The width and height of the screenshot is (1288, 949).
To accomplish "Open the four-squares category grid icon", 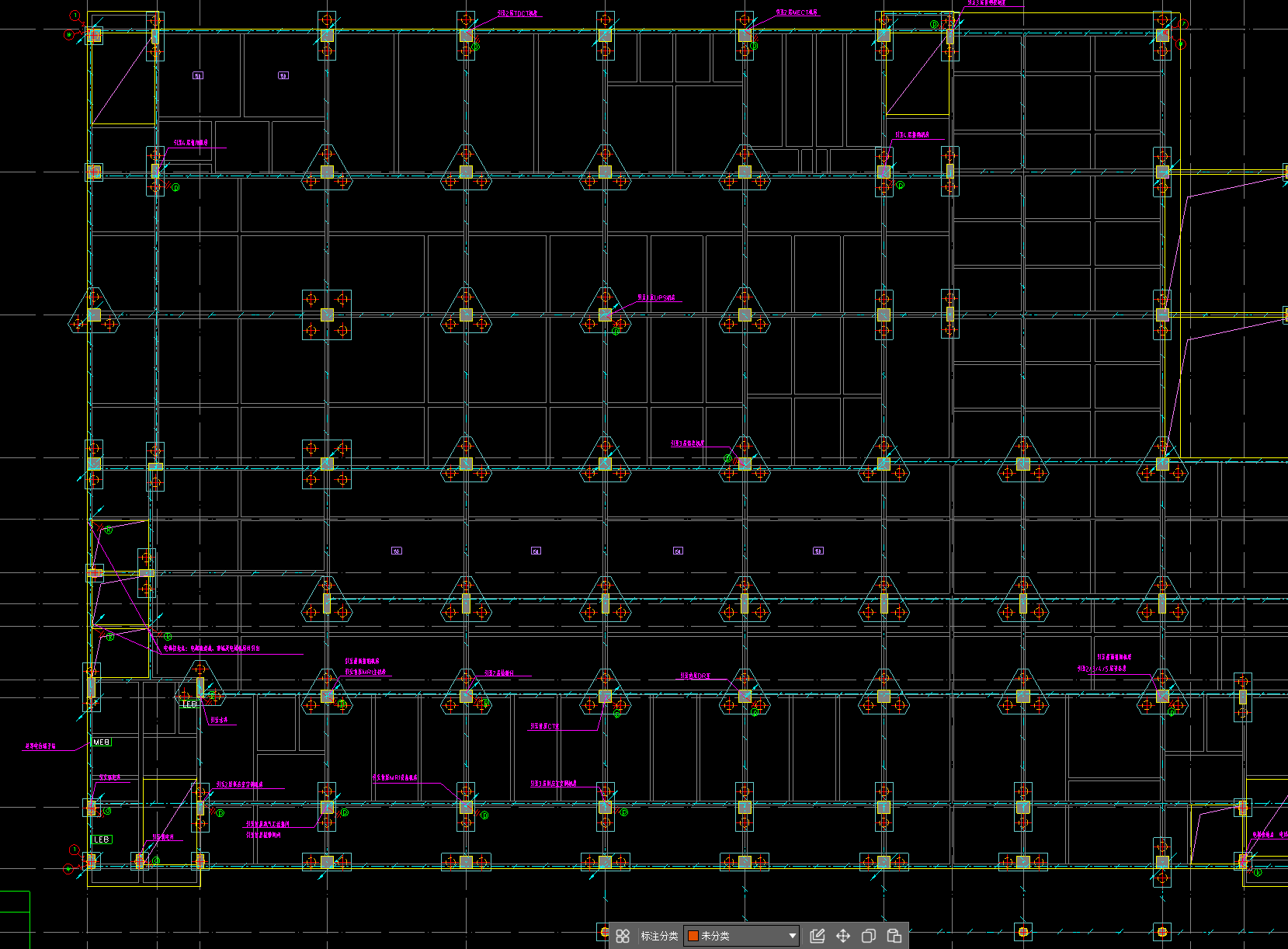I will pyautogui.click(x=623, y=936).
